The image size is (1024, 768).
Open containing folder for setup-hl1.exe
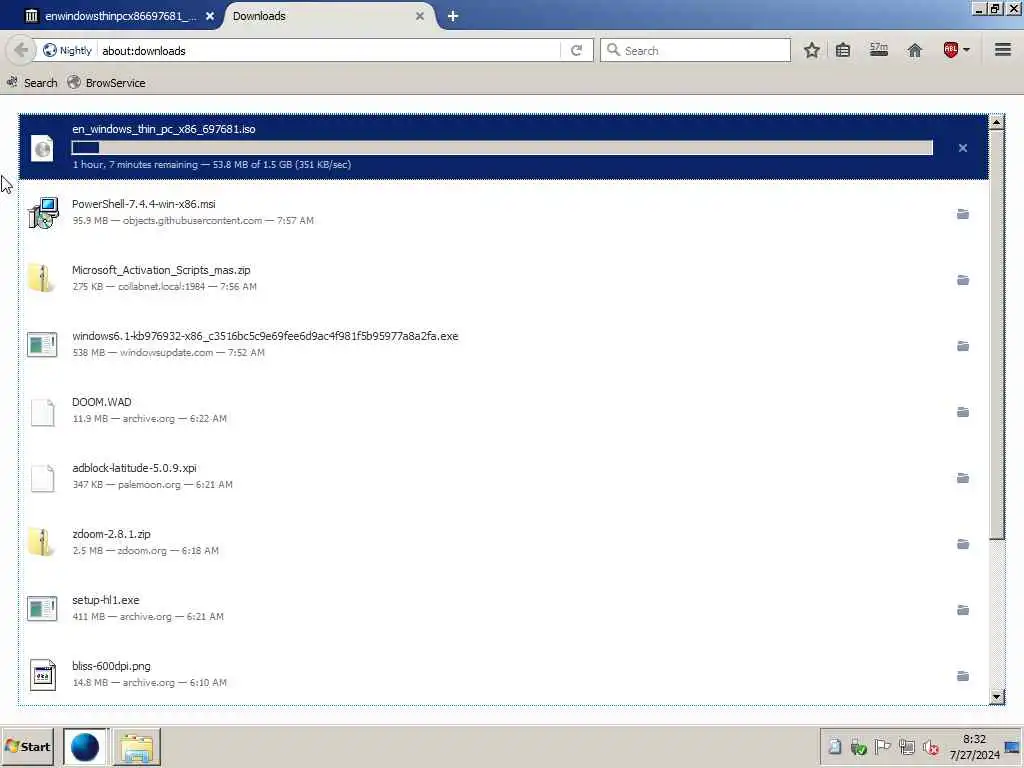pyautogui.click(x=963, y=610)
